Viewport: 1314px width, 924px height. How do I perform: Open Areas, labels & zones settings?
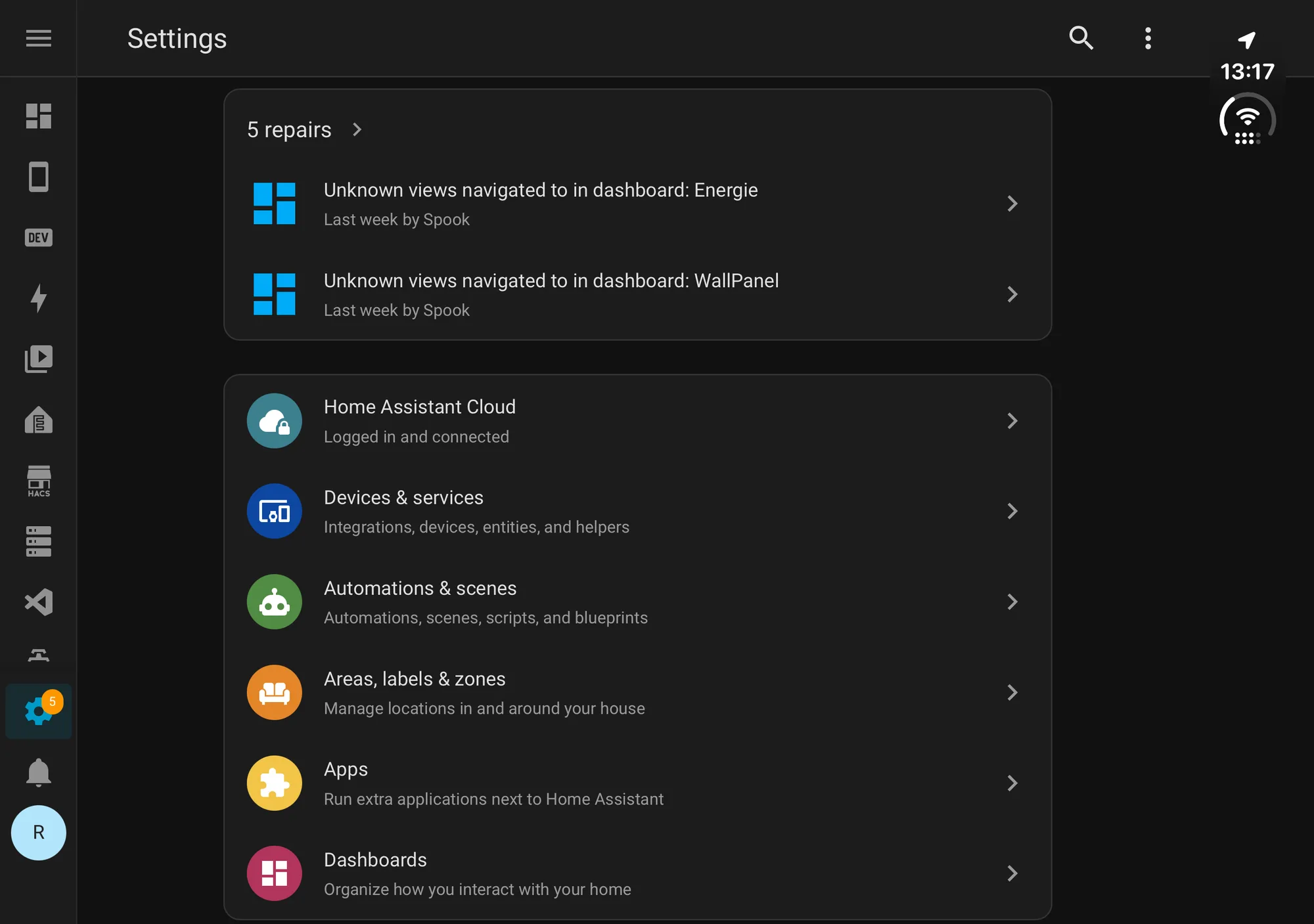click(637, 693)
